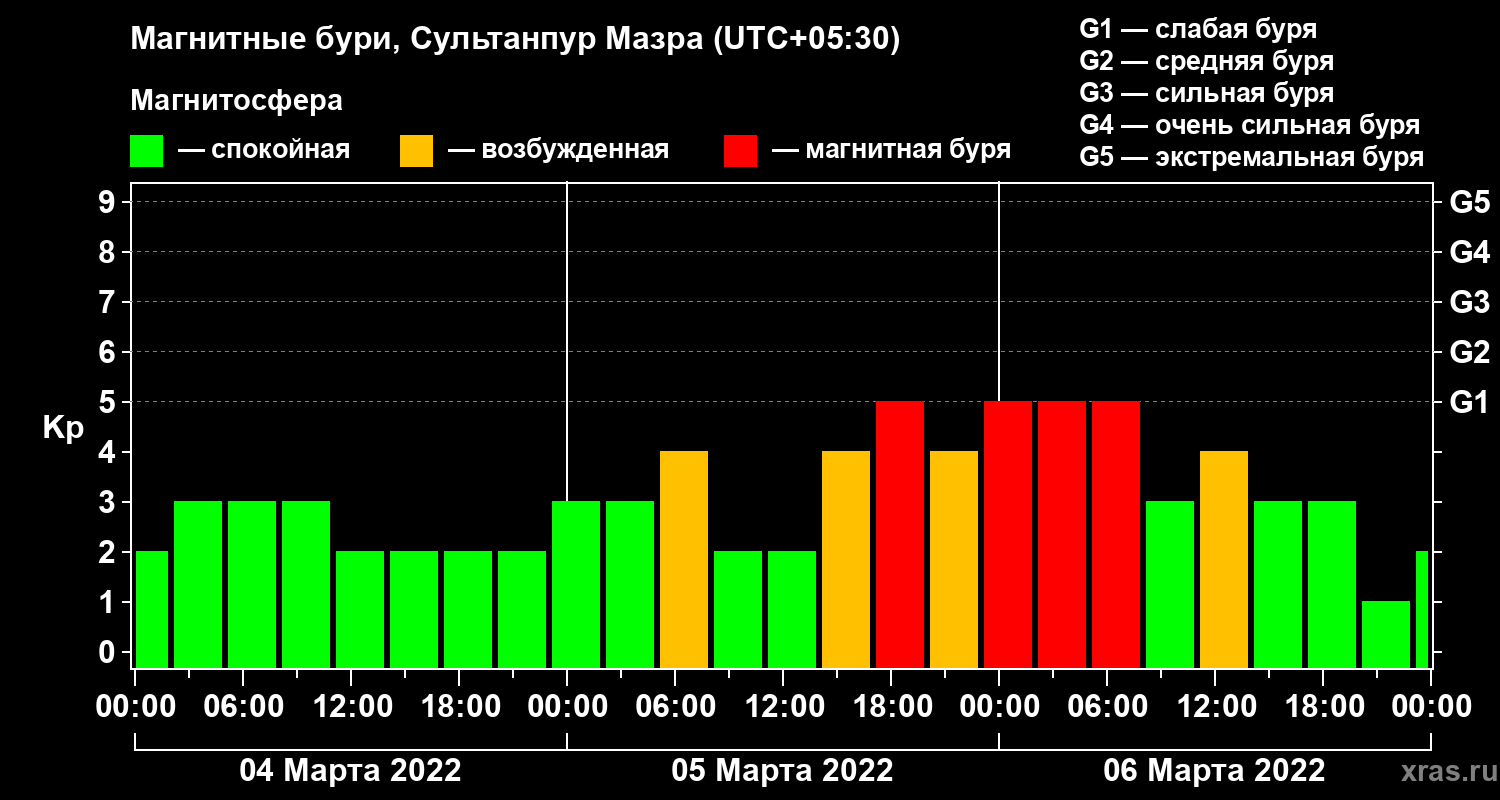This screenshot has width=1500, height=800.
Task: Click 'G3 — сильная буря' legend line
Action: pyautogui.click(x=1207, y=93)
